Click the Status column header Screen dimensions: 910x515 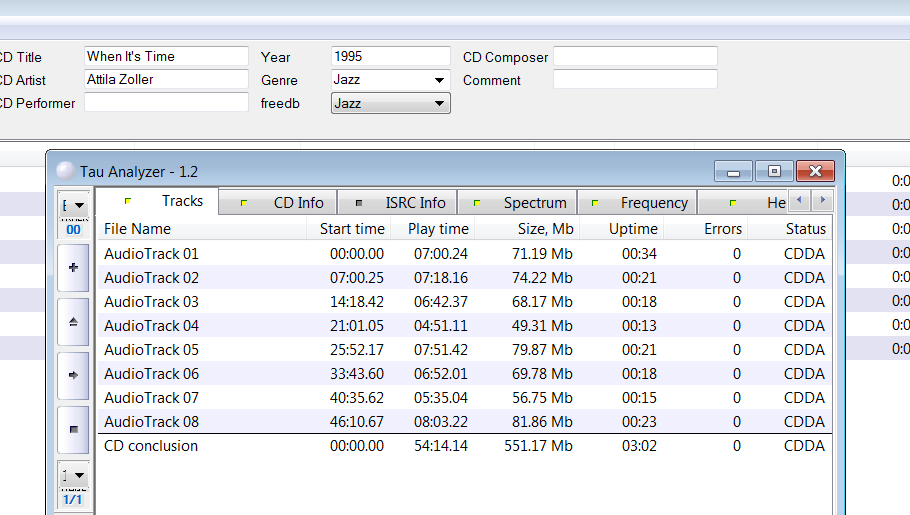pos(790,229)
